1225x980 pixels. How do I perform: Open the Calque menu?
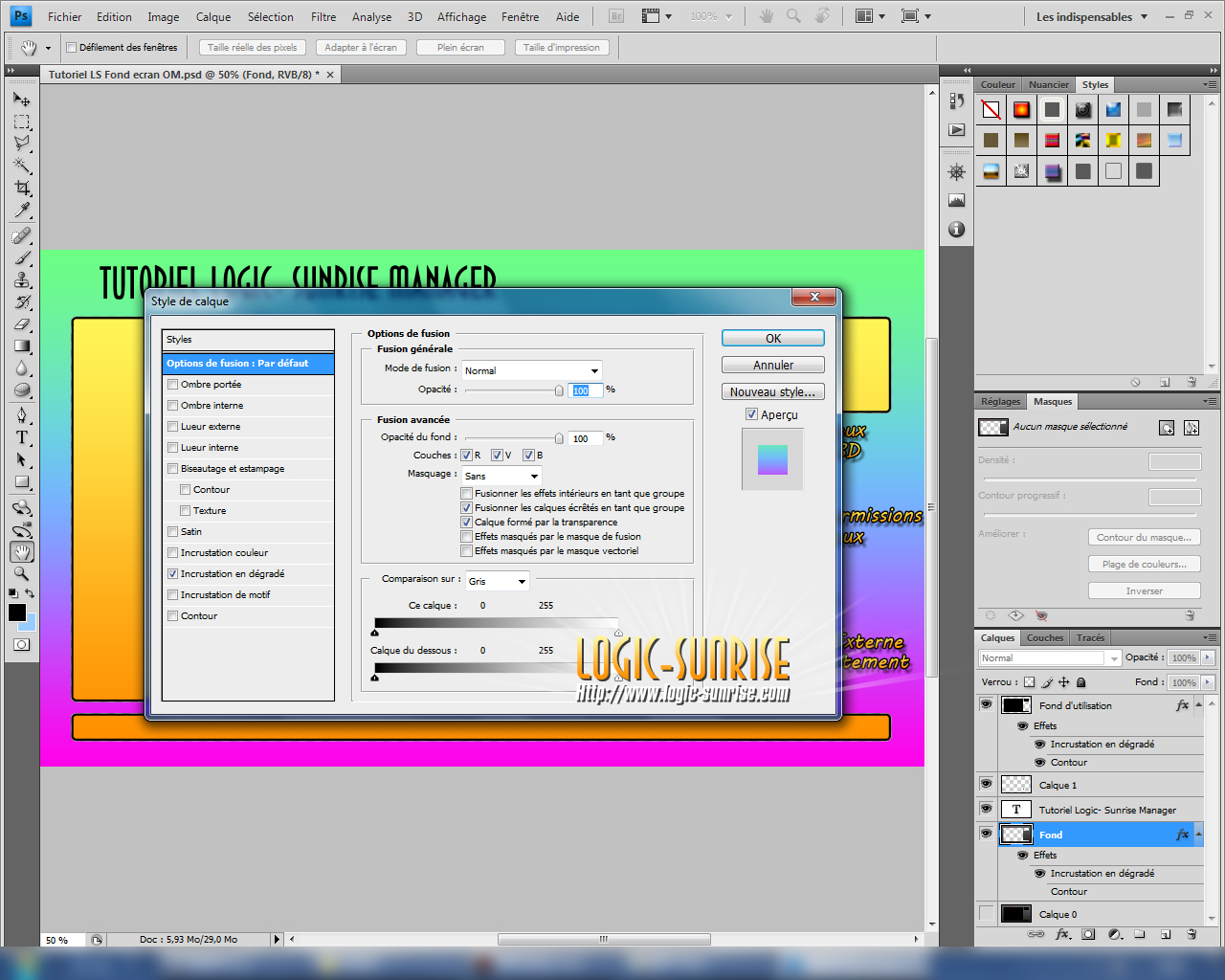[213, 17]
